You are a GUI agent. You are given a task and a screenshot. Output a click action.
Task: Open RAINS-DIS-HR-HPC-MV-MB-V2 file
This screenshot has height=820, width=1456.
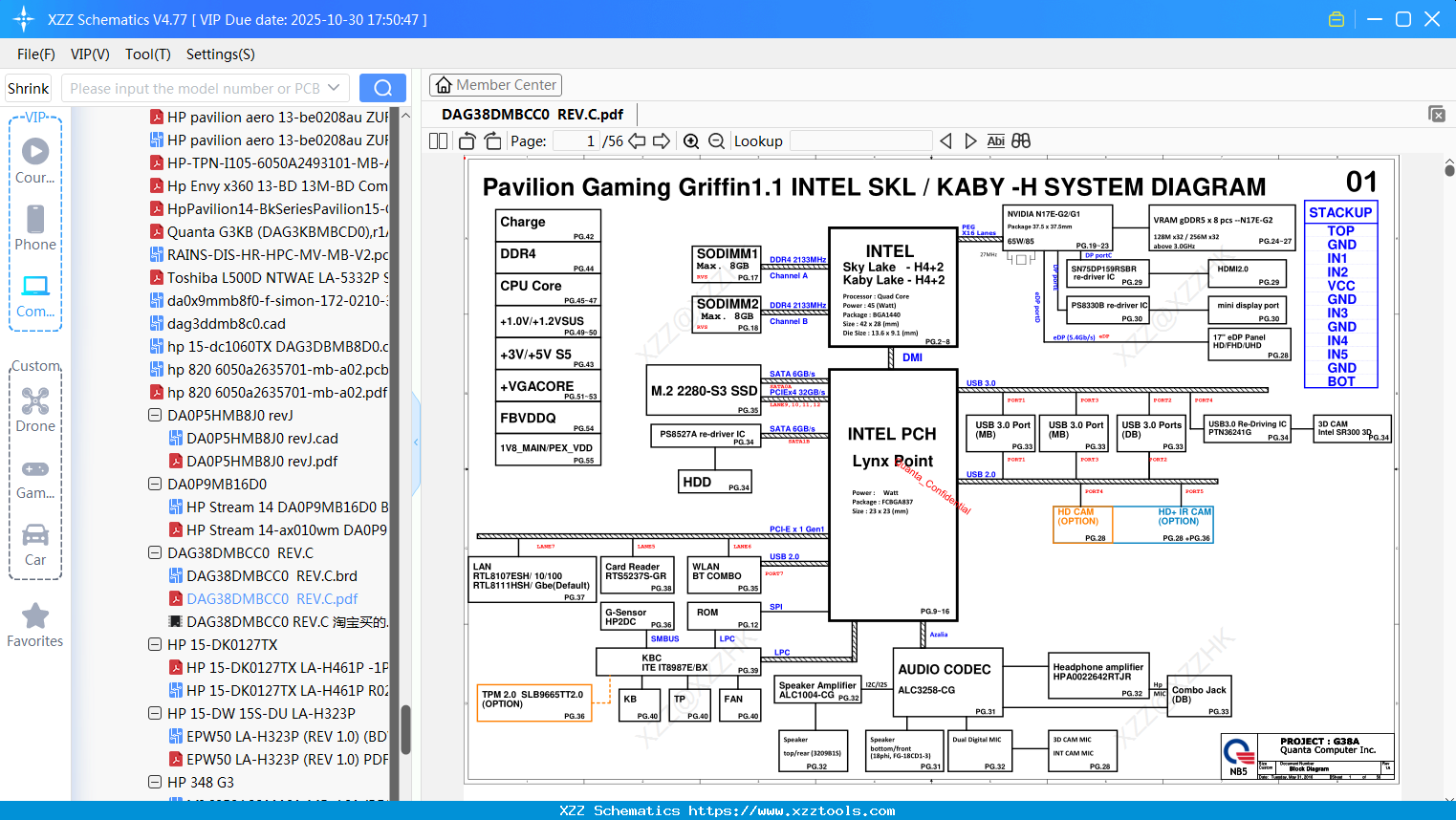pos(270,255)
